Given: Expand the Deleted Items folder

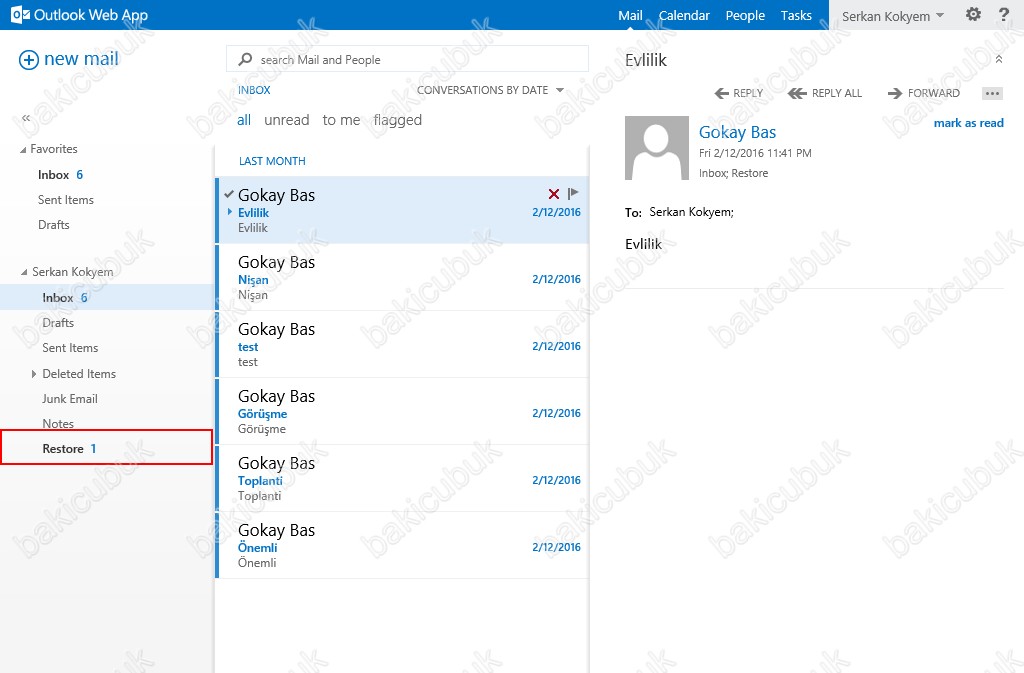Looking at the screenshot, I should 33,374.
